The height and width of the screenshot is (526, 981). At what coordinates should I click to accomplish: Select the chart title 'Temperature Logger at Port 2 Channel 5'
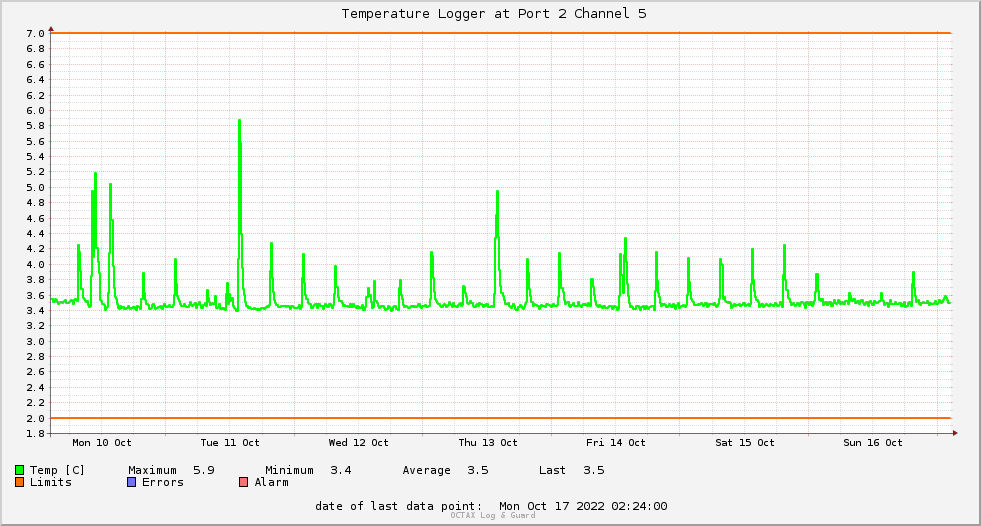pos(494,14)
